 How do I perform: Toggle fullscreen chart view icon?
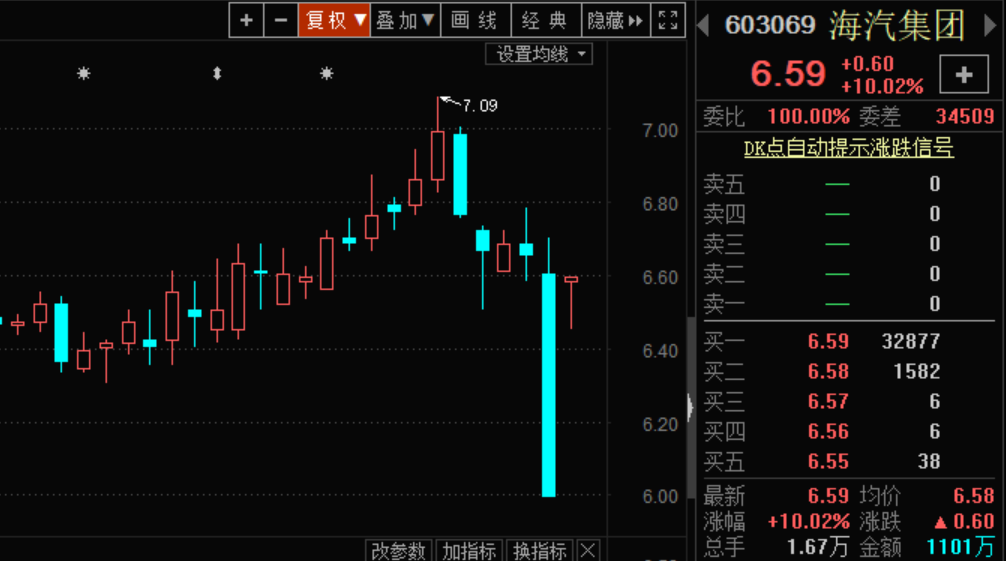click(x=667, y=20)
